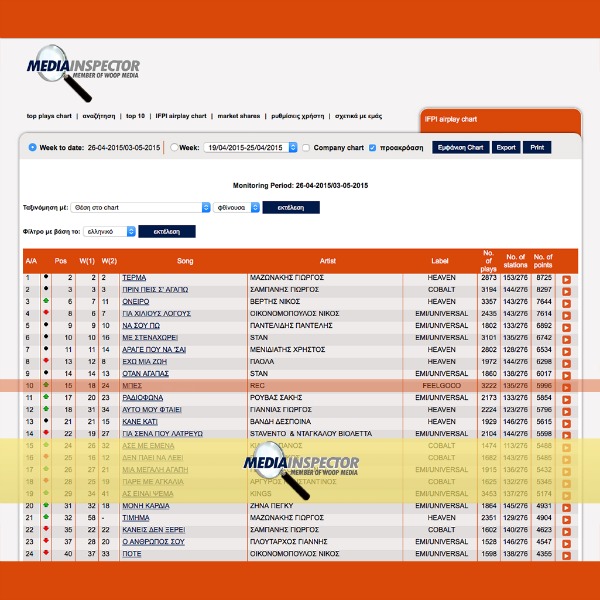Click the Export button

pyautogui.click(x=506, y=147)
